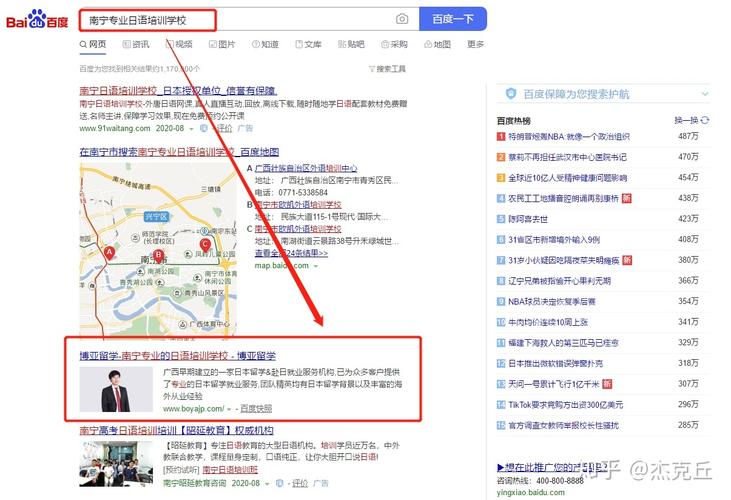The image size is (731, 500).
Task: Switch to the 视频 tab
Action: coord(179,44)
